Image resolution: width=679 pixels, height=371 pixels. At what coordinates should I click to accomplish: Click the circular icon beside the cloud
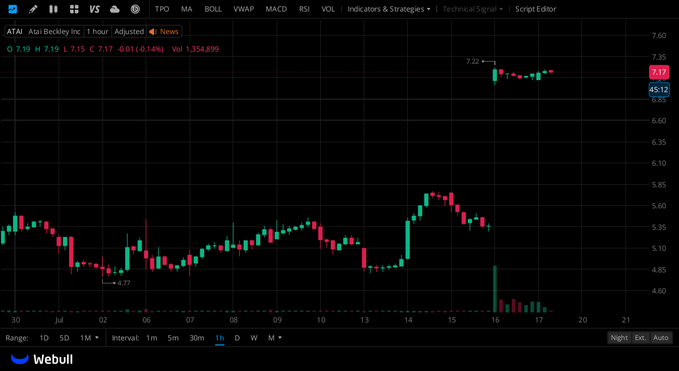click(135, 9)
